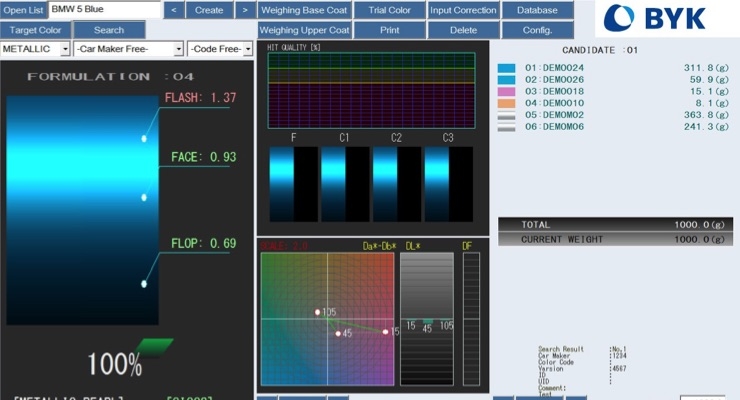This screenshot has width=740, height=400.
Task: Open Config. settings
Action: coord(537,30)
